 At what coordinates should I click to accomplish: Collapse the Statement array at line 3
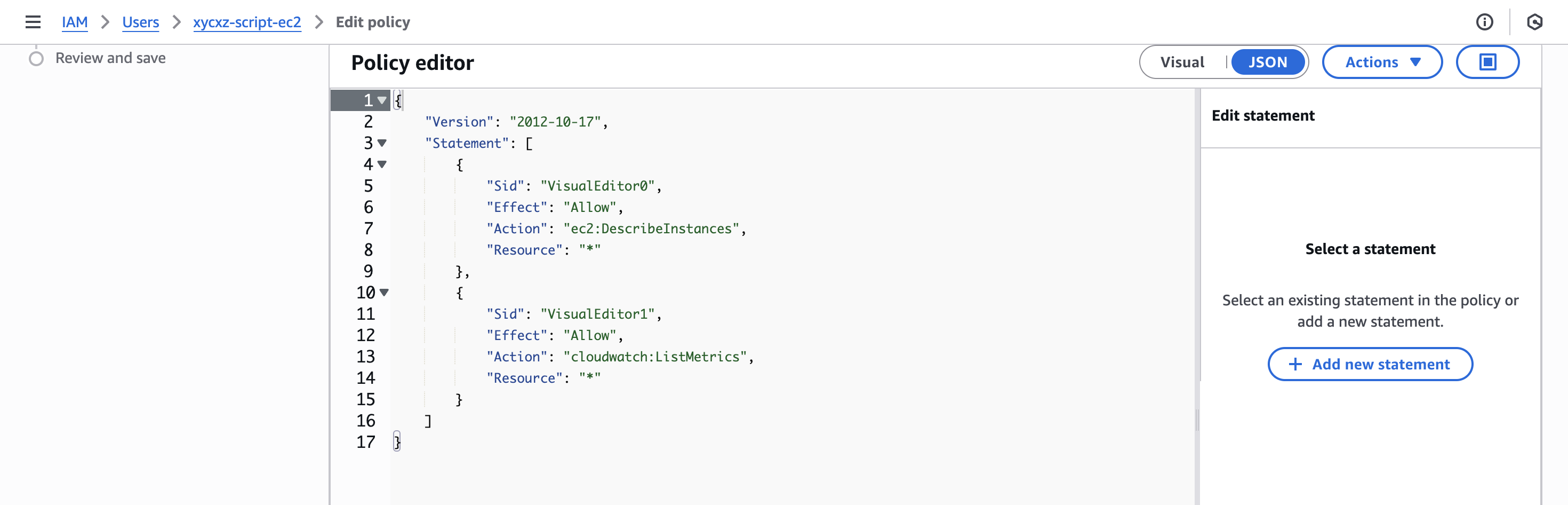[382, 143]
